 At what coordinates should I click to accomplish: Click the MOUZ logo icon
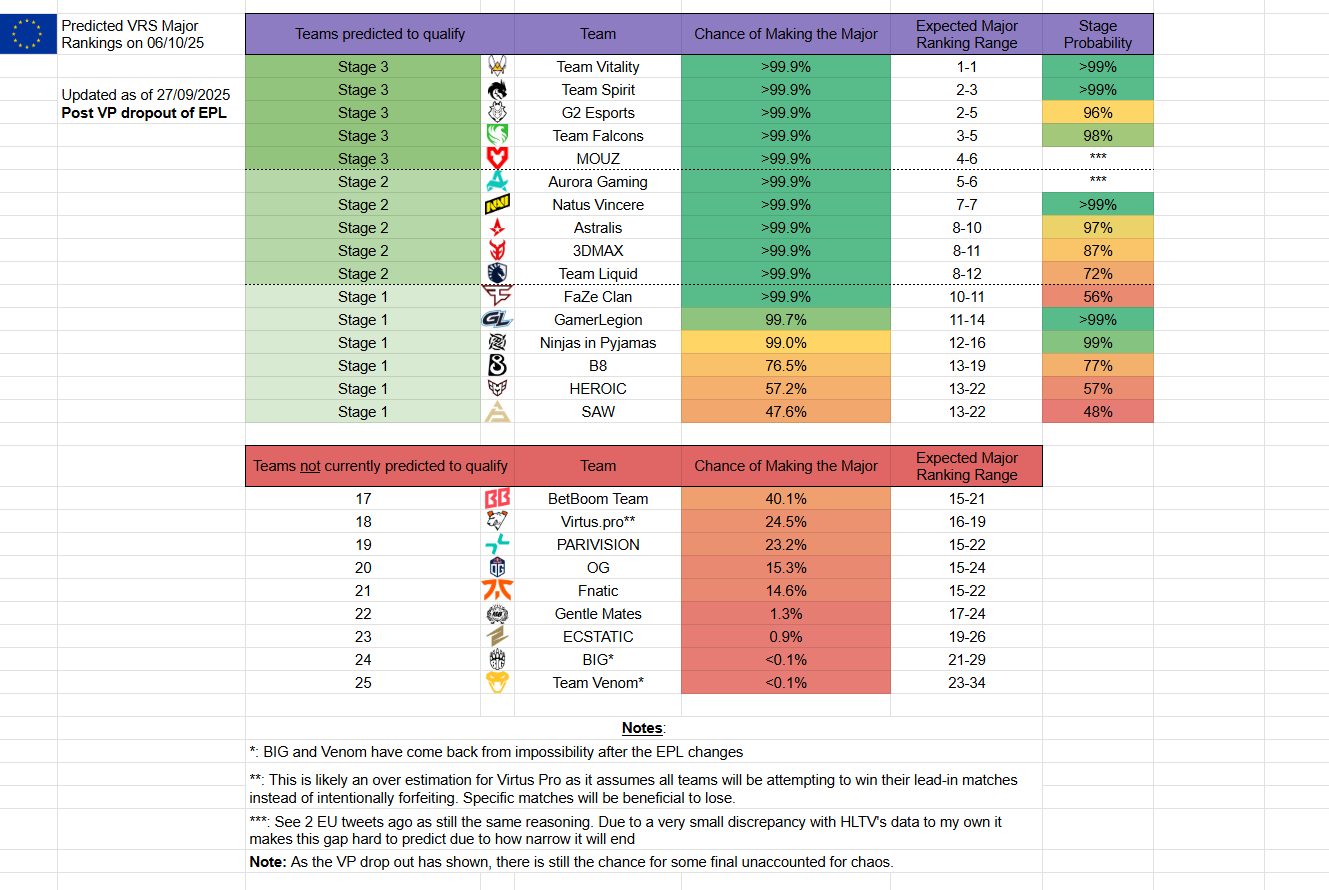click(x=497, y=159)
